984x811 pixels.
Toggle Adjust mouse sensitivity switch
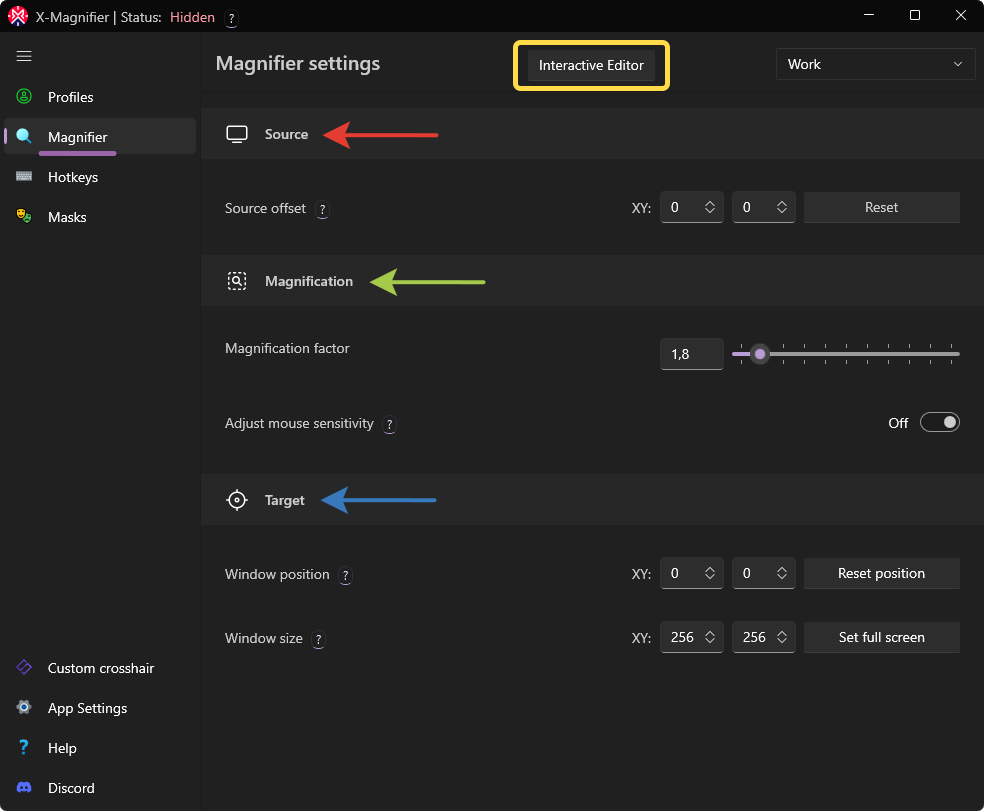tap(939, 422)
